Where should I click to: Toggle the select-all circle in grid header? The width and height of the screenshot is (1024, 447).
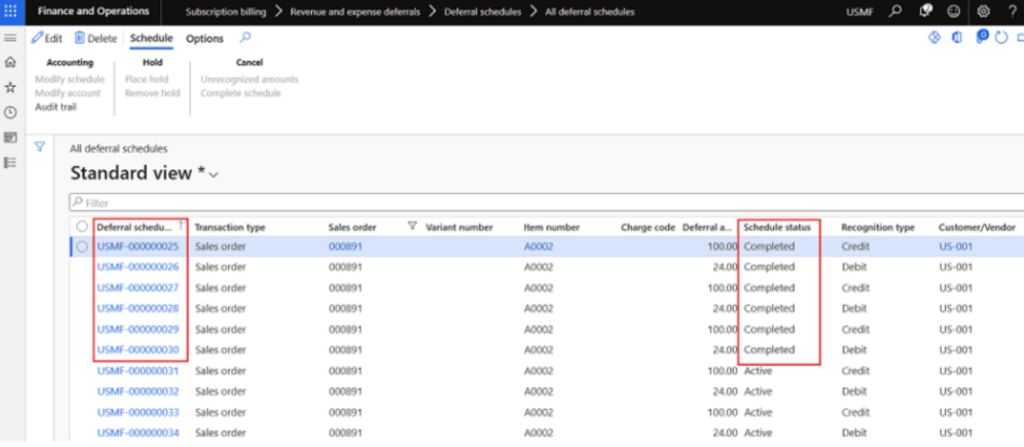click(81, 227)
